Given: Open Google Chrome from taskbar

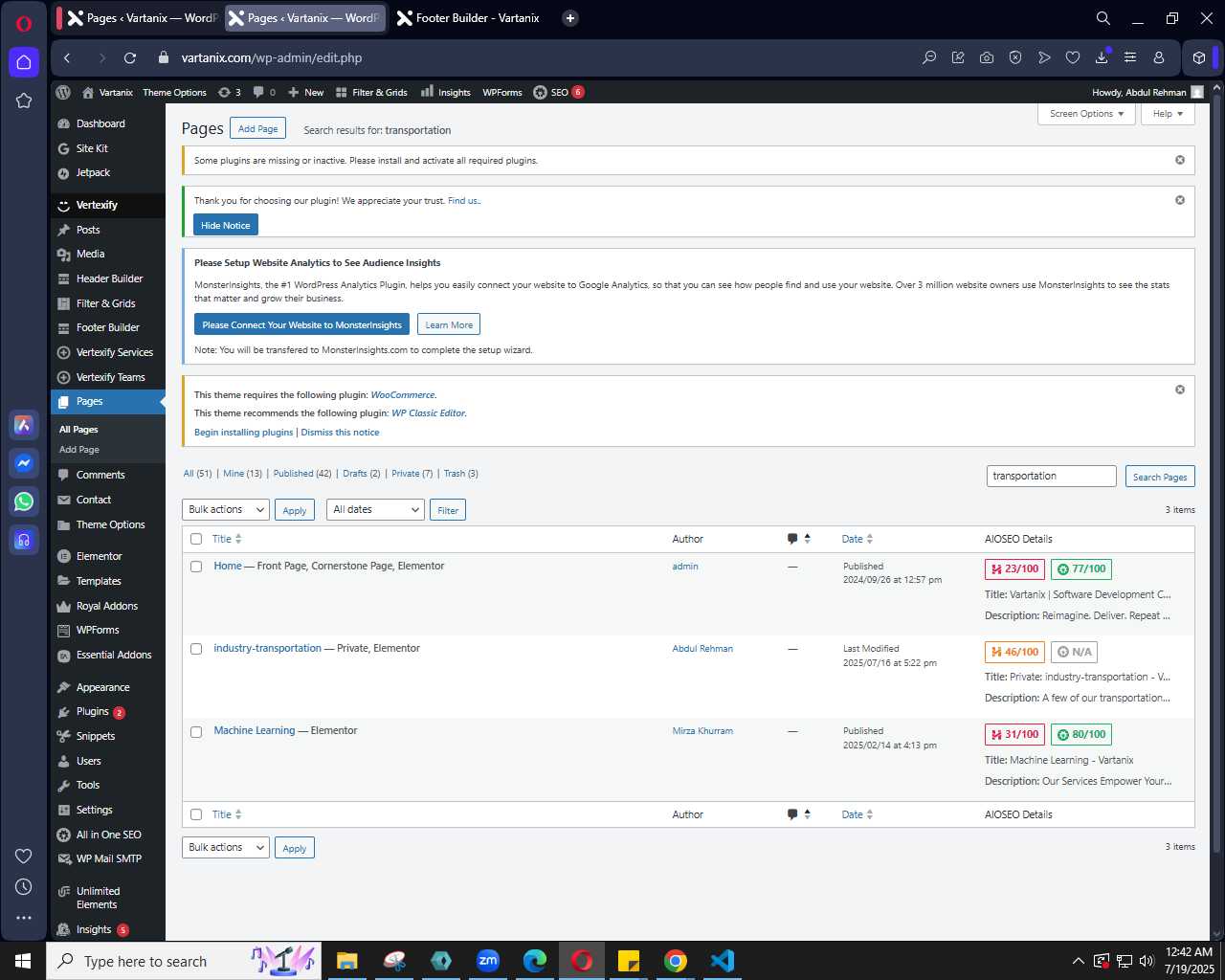Looking at the screenshot, I should coord(676,961).
